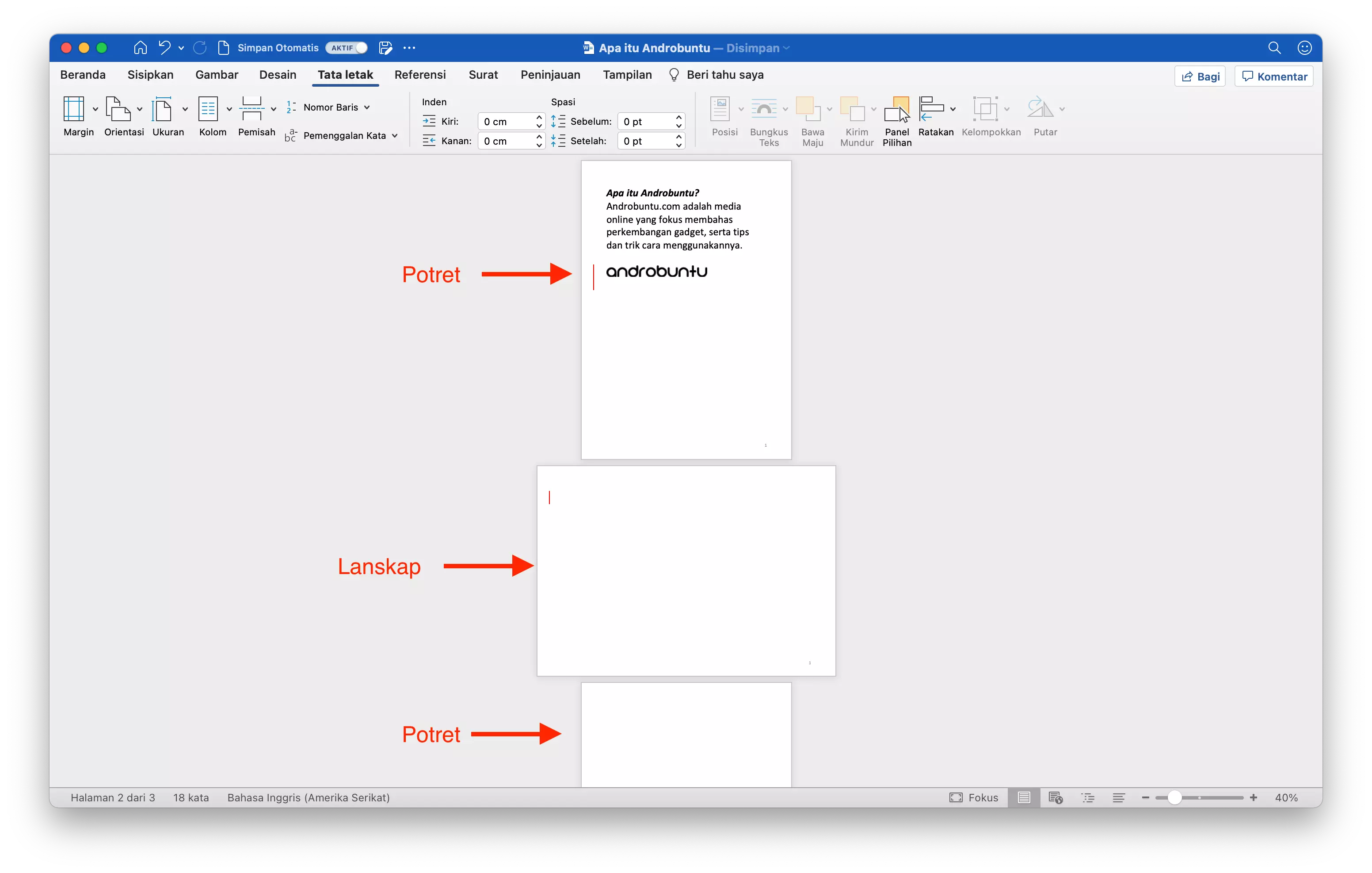Open the Peninjauan tab

pyautogui.click(x=550, y=75)
